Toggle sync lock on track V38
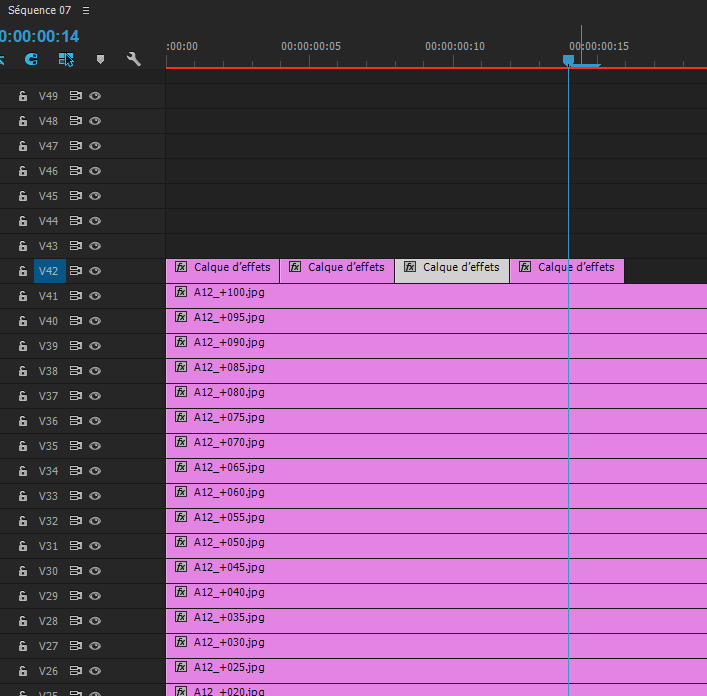707x696 pixels. coord(75,371)
